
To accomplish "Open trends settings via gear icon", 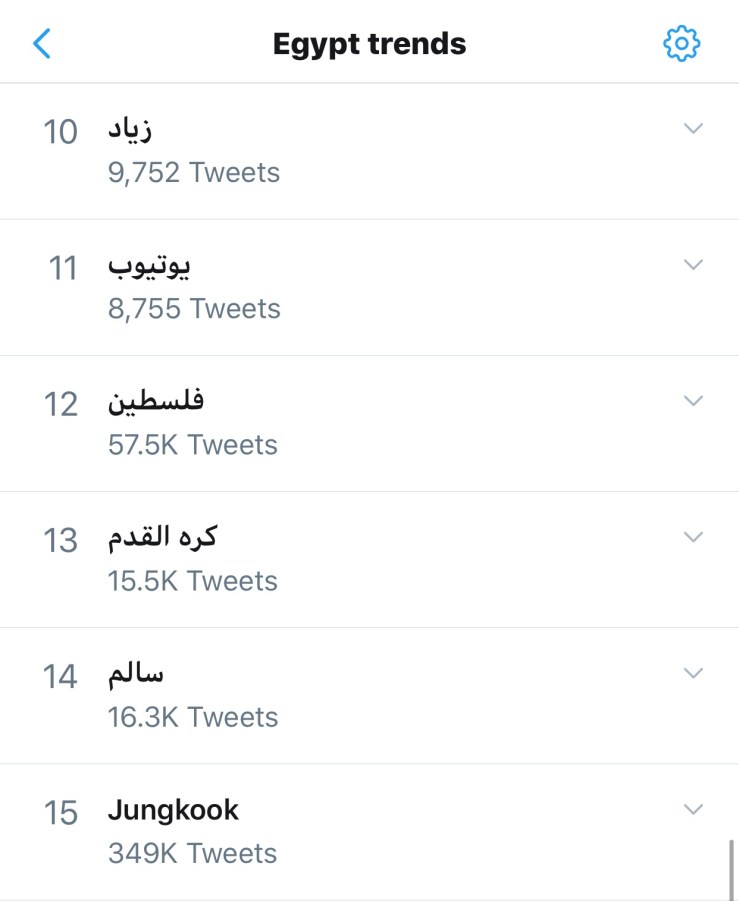I will pyautogui.click(x=682, y=44).
